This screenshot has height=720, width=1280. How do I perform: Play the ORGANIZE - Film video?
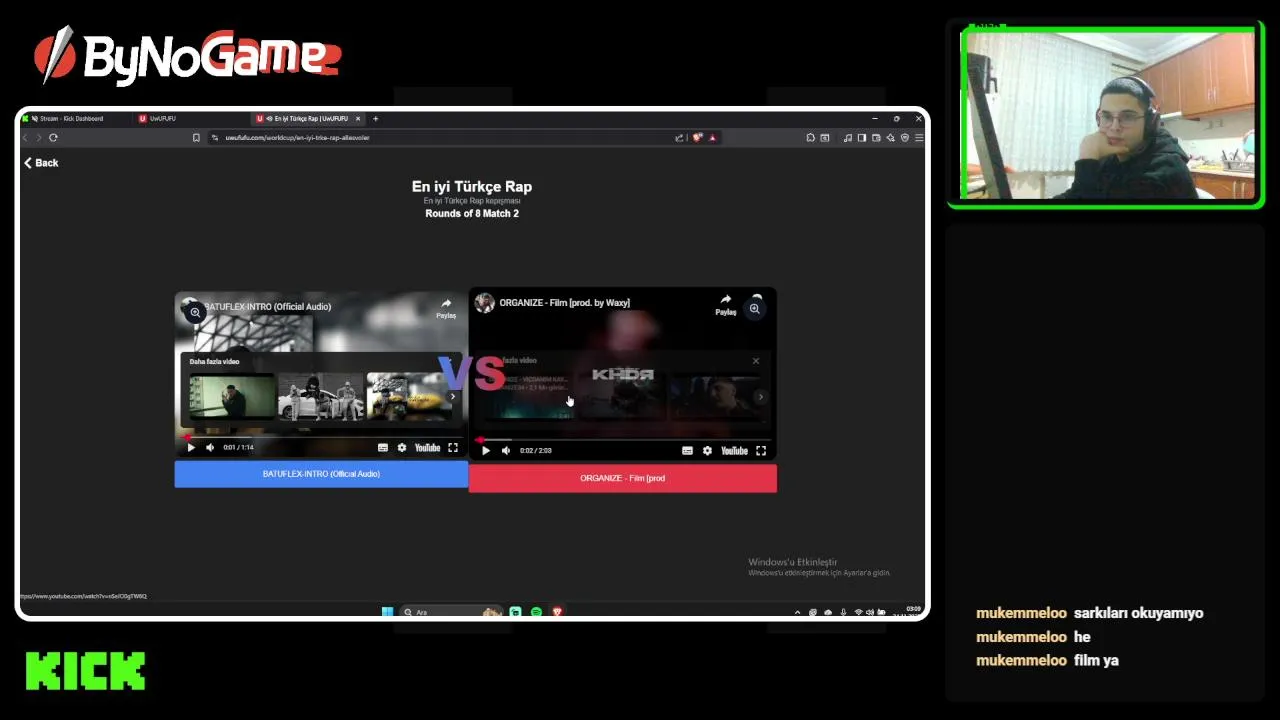[486, 451]
